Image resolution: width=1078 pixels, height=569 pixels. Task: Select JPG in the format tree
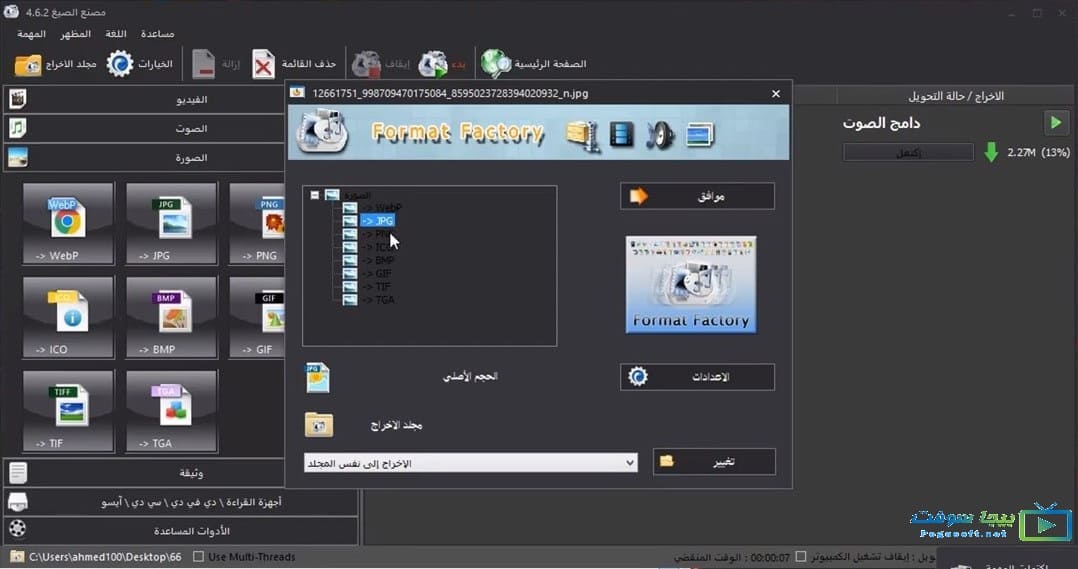click(x=377, y=221)
